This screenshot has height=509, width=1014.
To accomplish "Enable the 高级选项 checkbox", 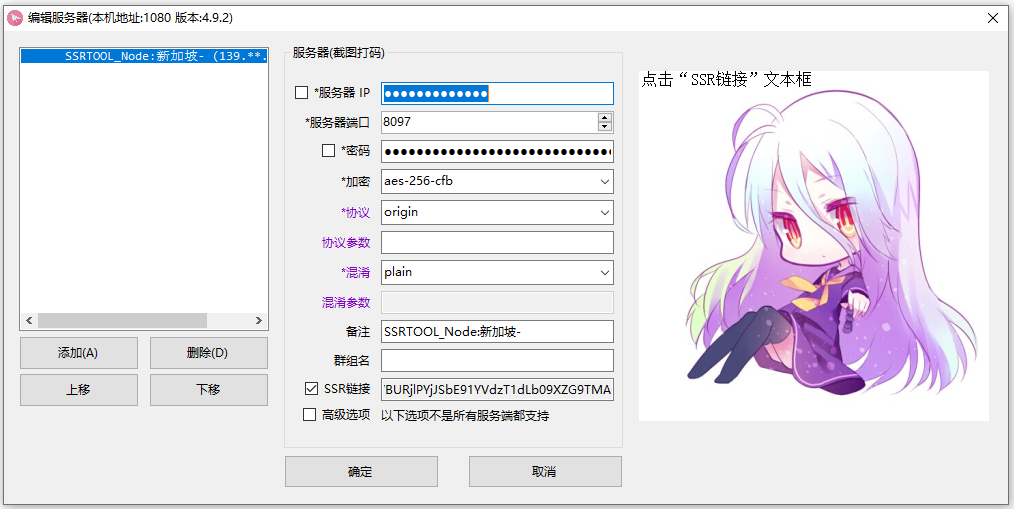I will (309, 415).
